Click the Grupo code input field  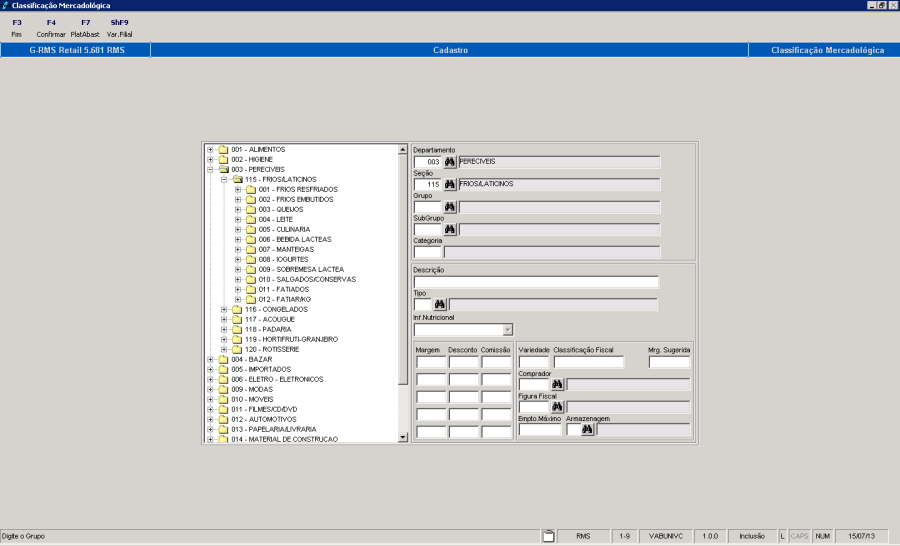[x=428, y=207]
